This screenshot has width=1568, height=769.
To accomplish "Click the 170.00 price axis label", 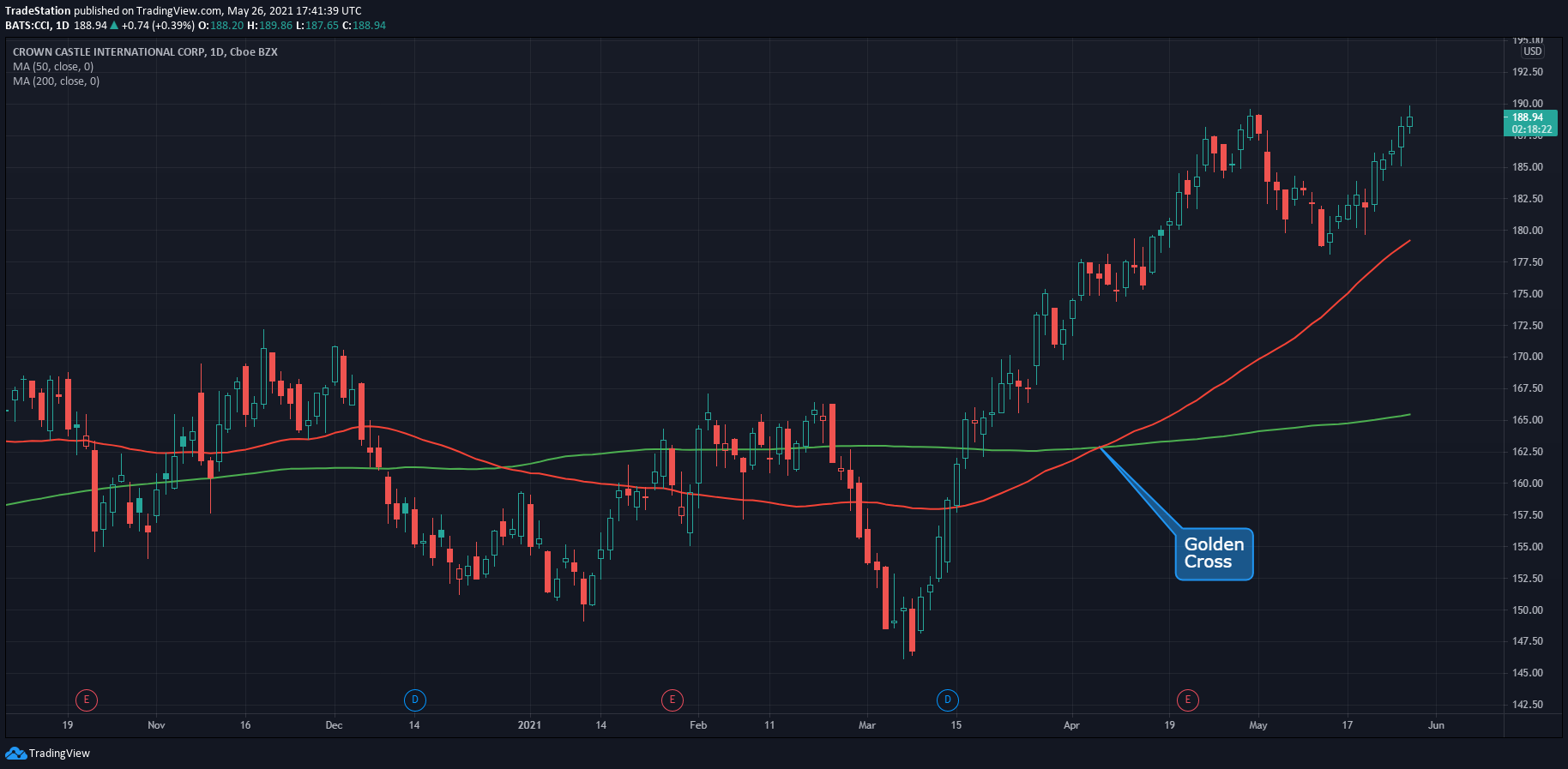I will click(x=1527, y=356).
